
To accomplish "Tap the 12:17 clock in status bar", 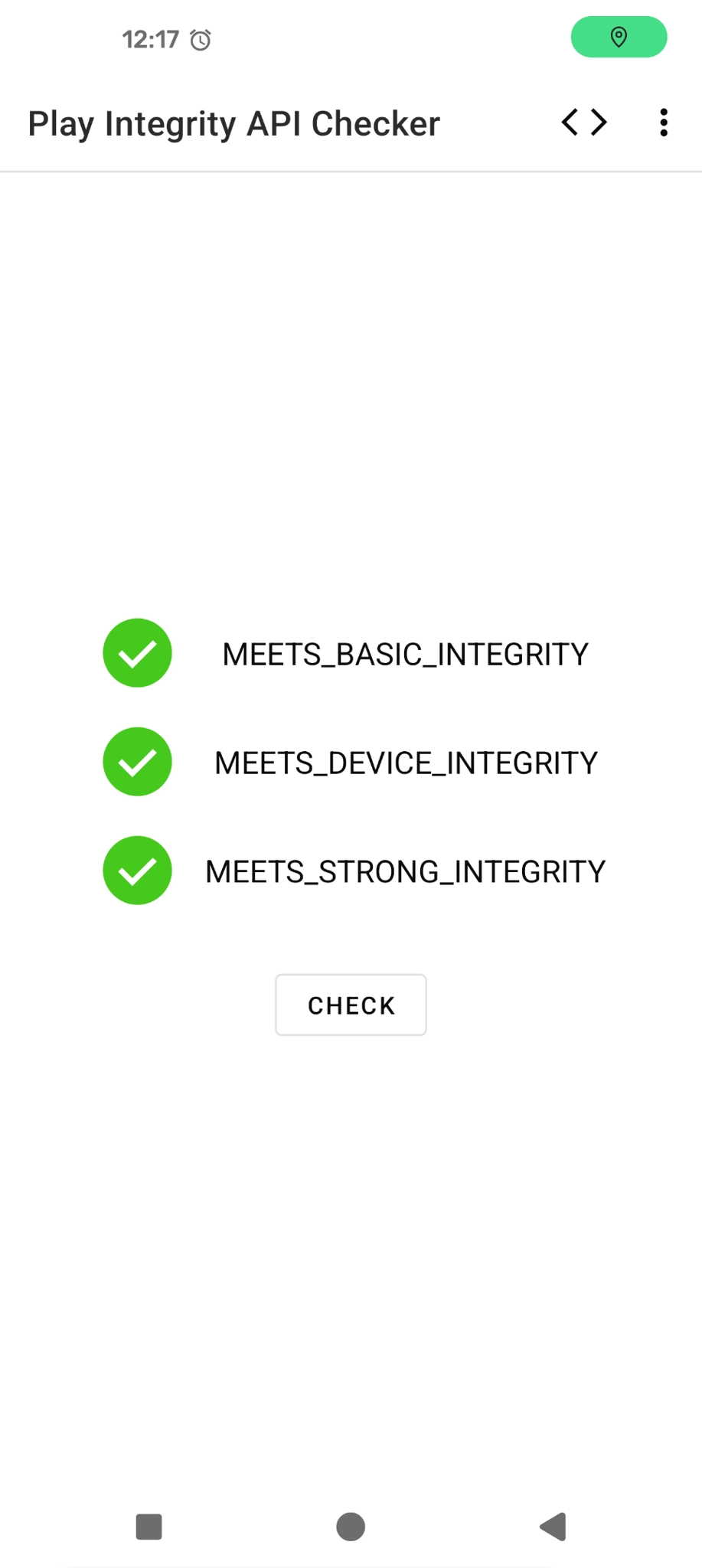I will pyautogui.click(x=151, y=39).
